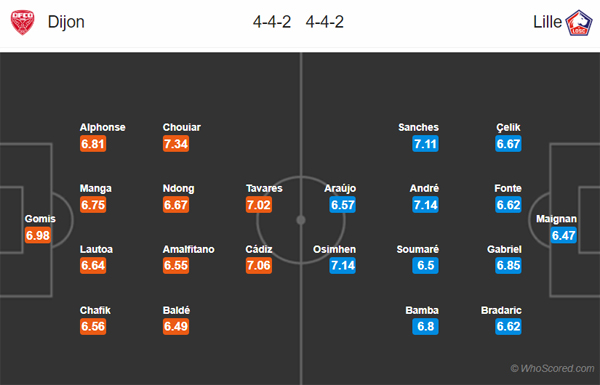
Task: Click Lille's 4-4-2 formation label
Action: pyautogui.click(x=324, y=22)
